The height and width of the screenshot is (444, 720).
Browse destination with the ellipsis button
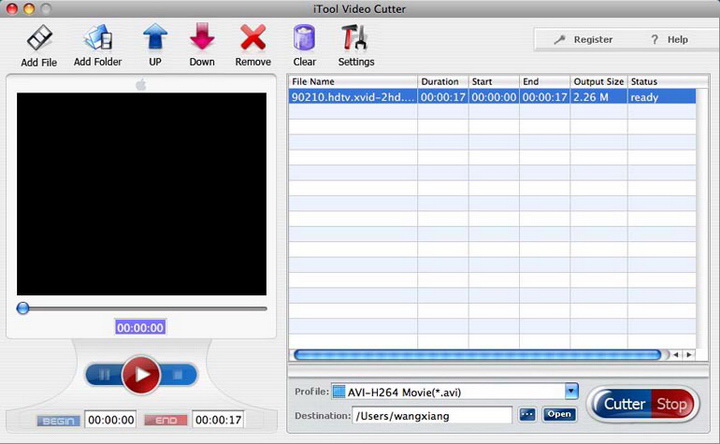(x=527, y=414)
